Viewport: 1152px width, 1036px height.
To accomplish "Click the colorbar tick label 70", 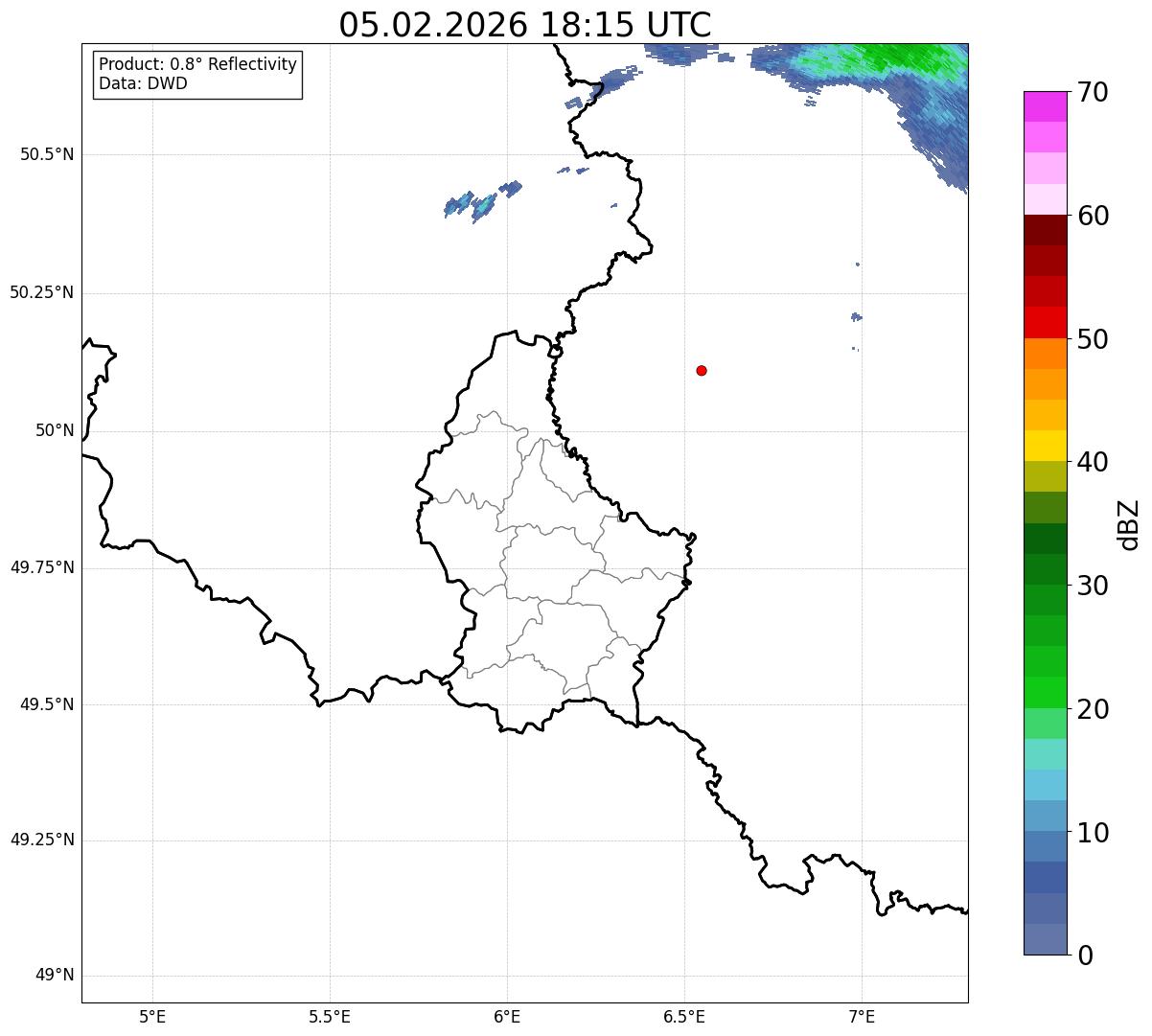I will [x=1093, y=92].
